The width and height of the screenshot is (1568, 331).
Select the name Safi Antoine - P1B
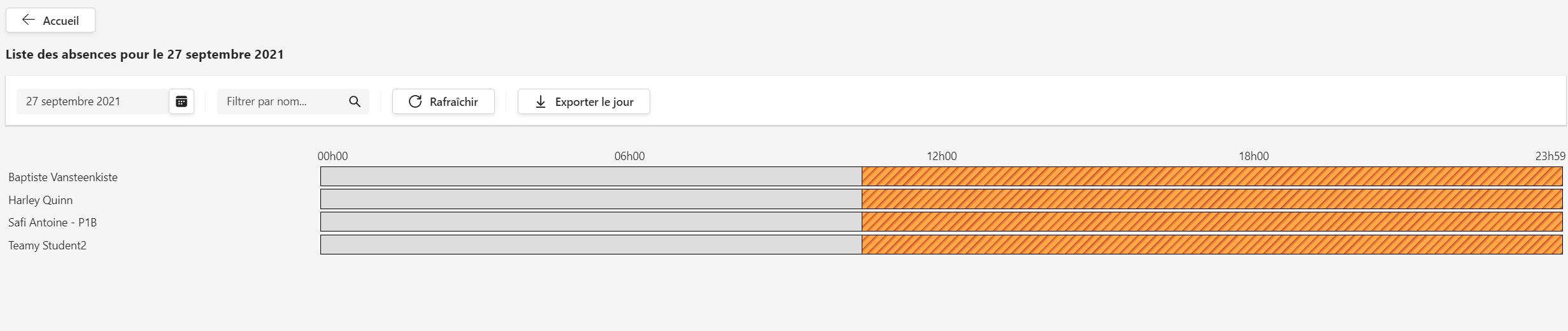click(52, 223)
